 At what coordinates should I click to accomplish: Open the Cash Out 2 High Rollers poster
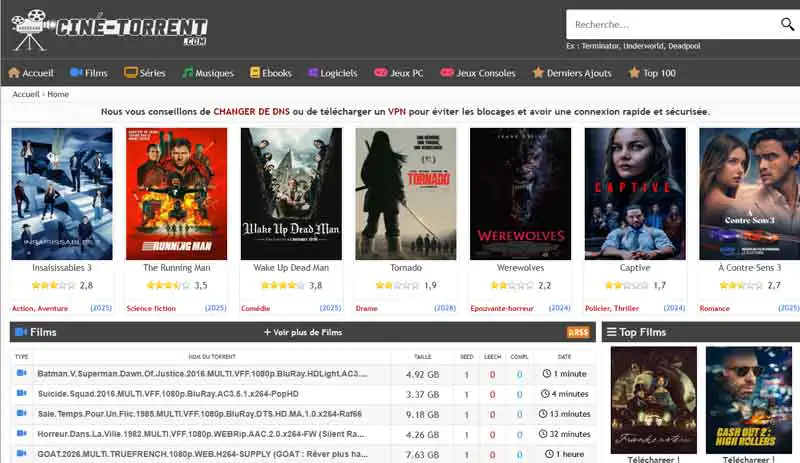[748, 400]
